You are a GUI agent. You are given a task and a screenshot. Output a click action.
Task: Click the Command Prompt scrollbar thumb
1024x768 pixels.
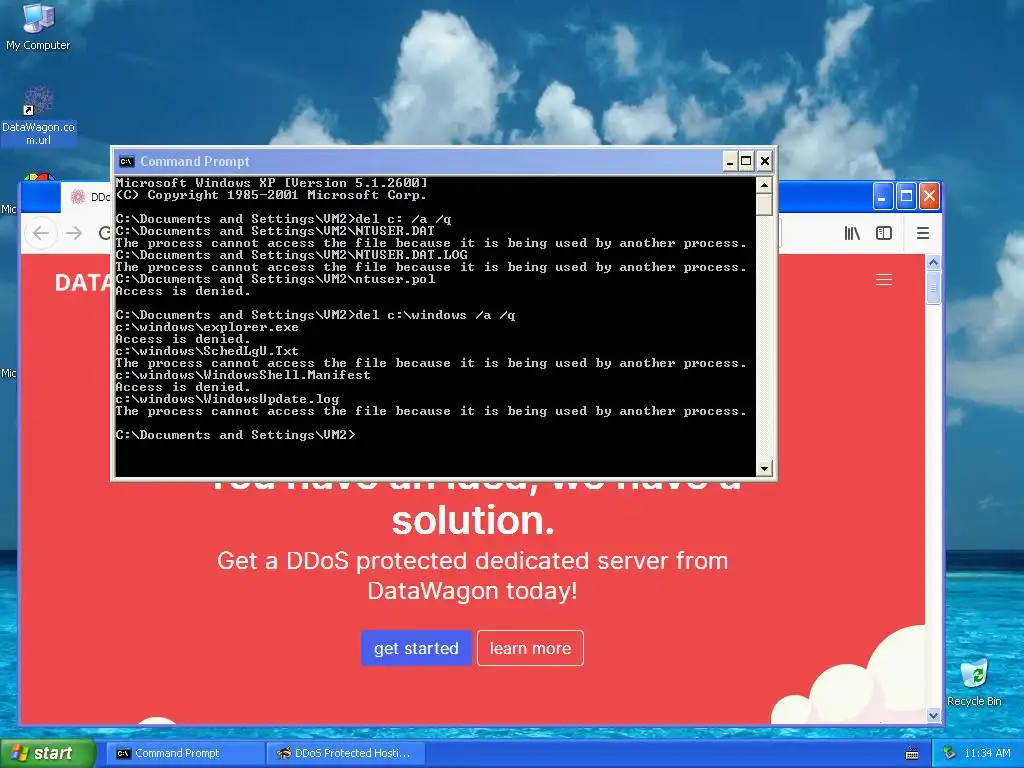click(x=764, y=204)
